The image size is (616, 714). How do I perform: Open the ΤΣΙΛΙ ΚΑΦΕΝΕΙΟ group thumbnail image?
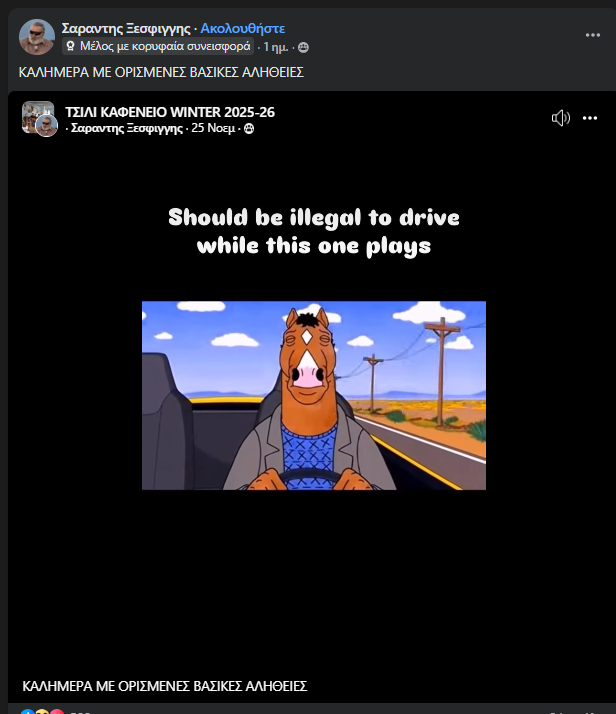pyautogui.click(x=38, y=117)
